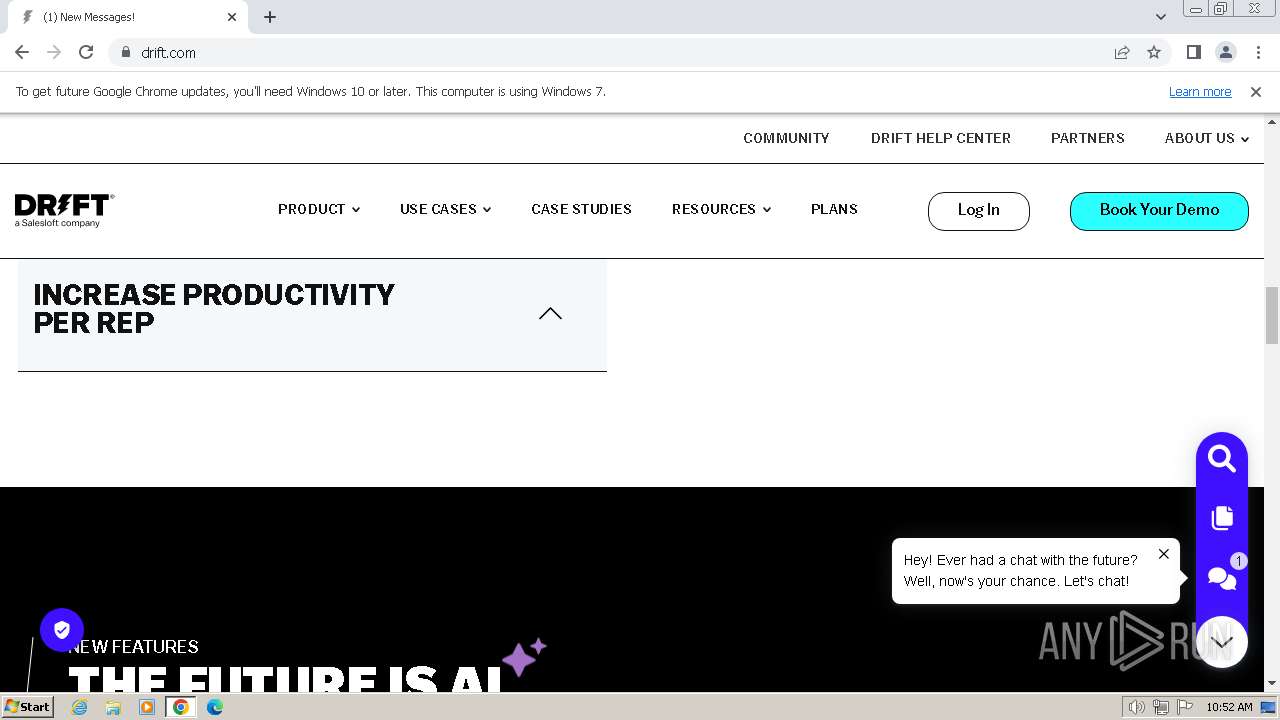
Task: Open Action Center flag icon
Action: coord(1183,707)
